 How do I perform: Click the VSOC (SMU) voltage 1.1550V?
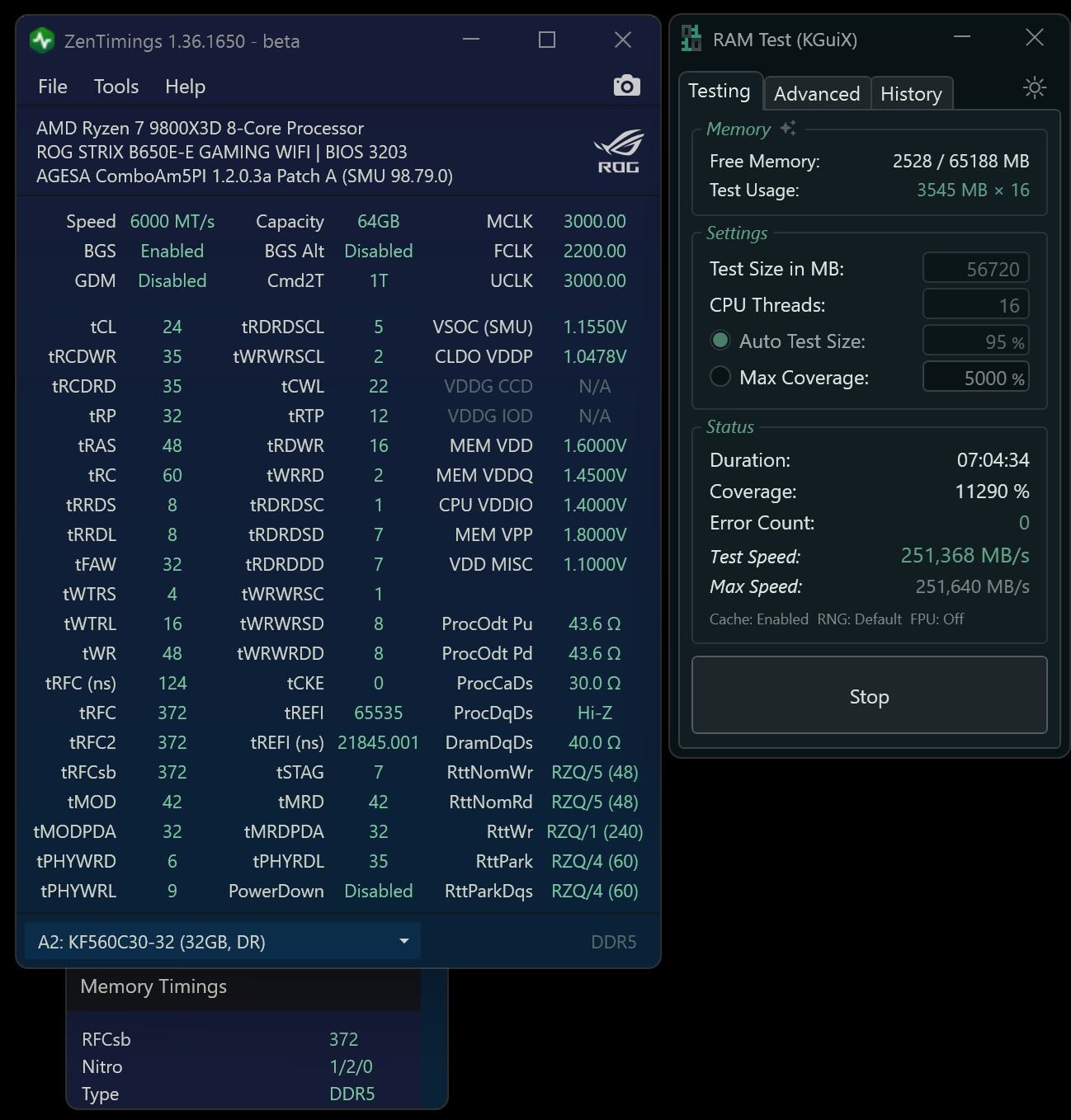[x=594, y=327]
